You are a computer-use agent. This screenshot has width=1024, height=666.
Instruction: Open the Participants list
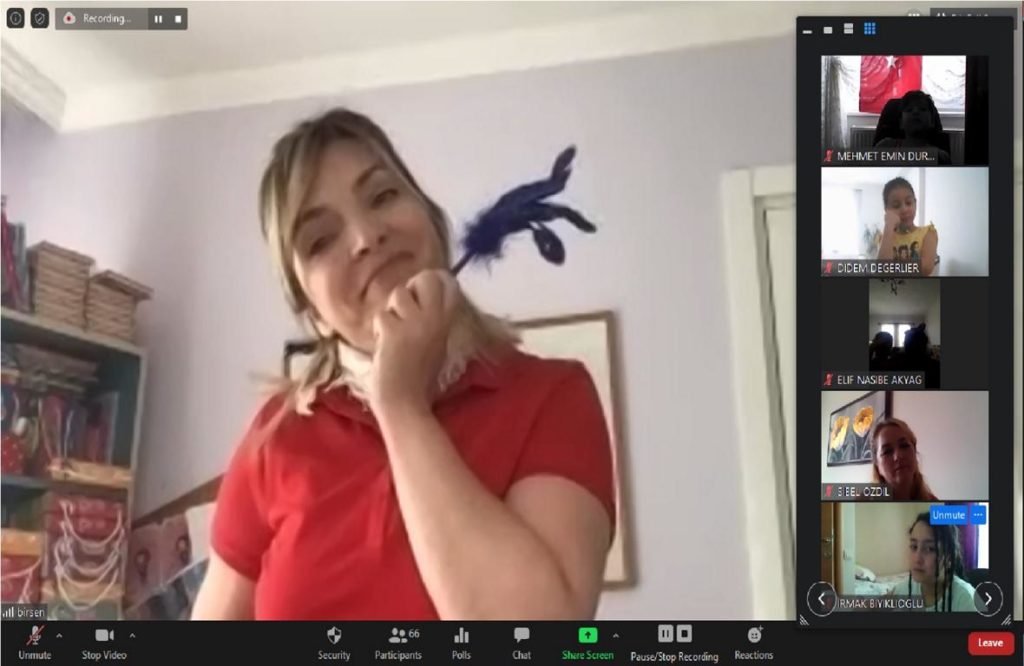tap(398, 643)
